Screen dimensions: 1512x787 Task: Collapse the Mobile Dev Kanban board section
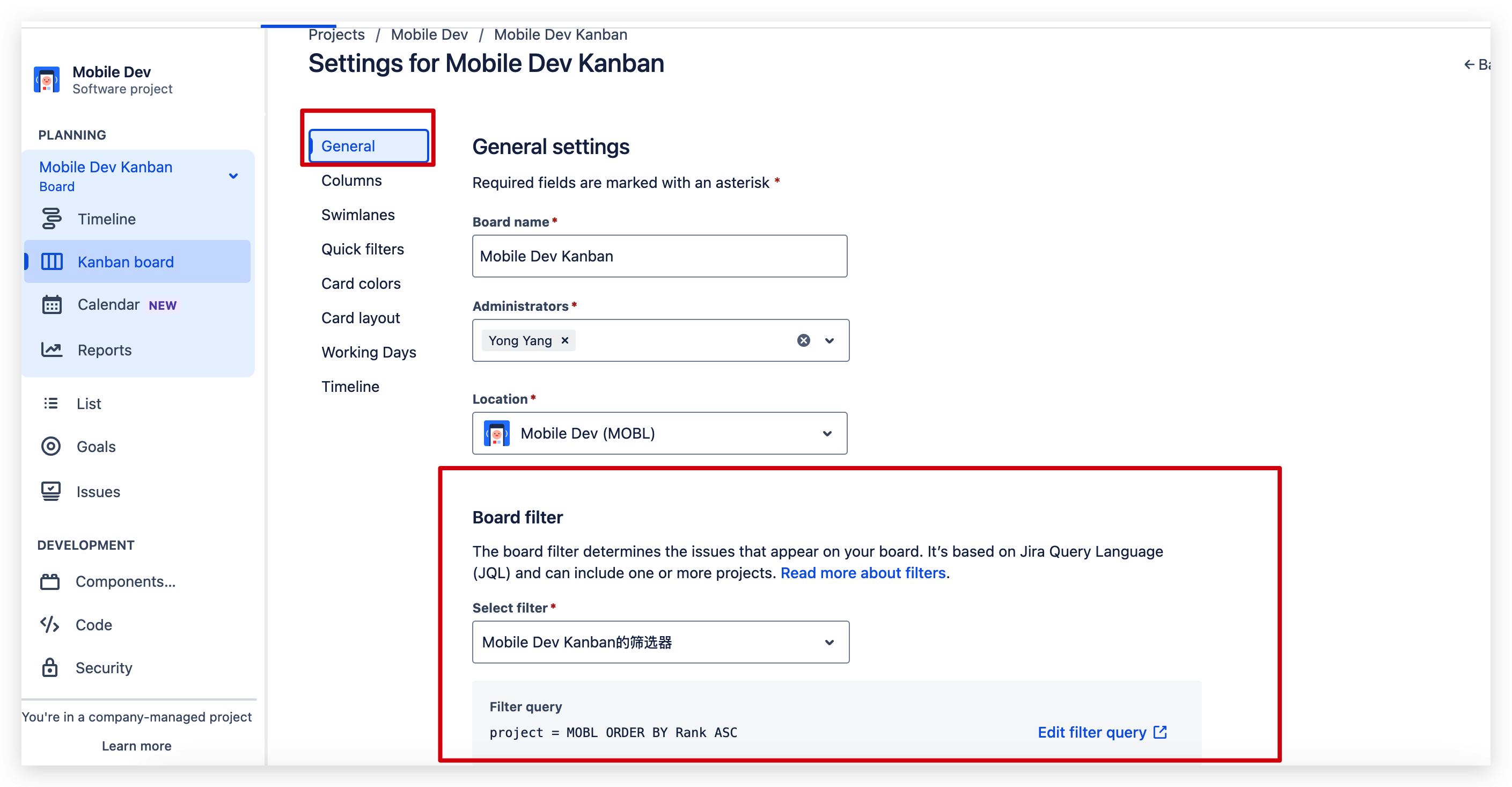click(x=233, y=175)
